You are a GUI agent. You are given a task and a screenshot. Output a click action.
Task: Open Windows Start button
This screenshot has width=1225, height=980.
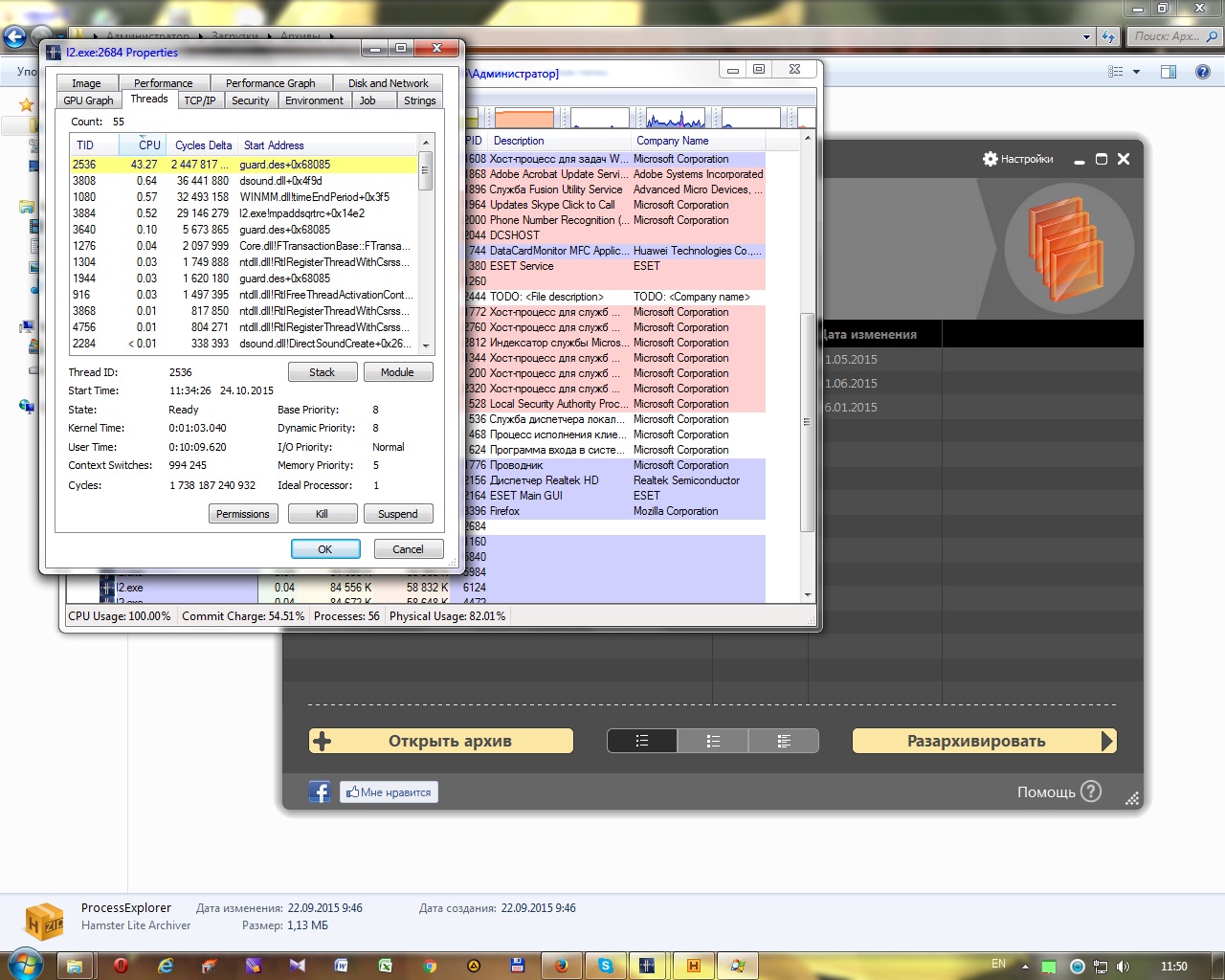pos(24,964)
